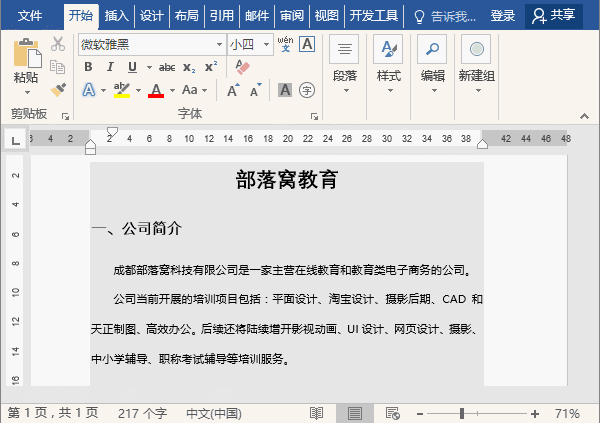
Task: Click the Grow Font size icon
Action: point(233,90)
